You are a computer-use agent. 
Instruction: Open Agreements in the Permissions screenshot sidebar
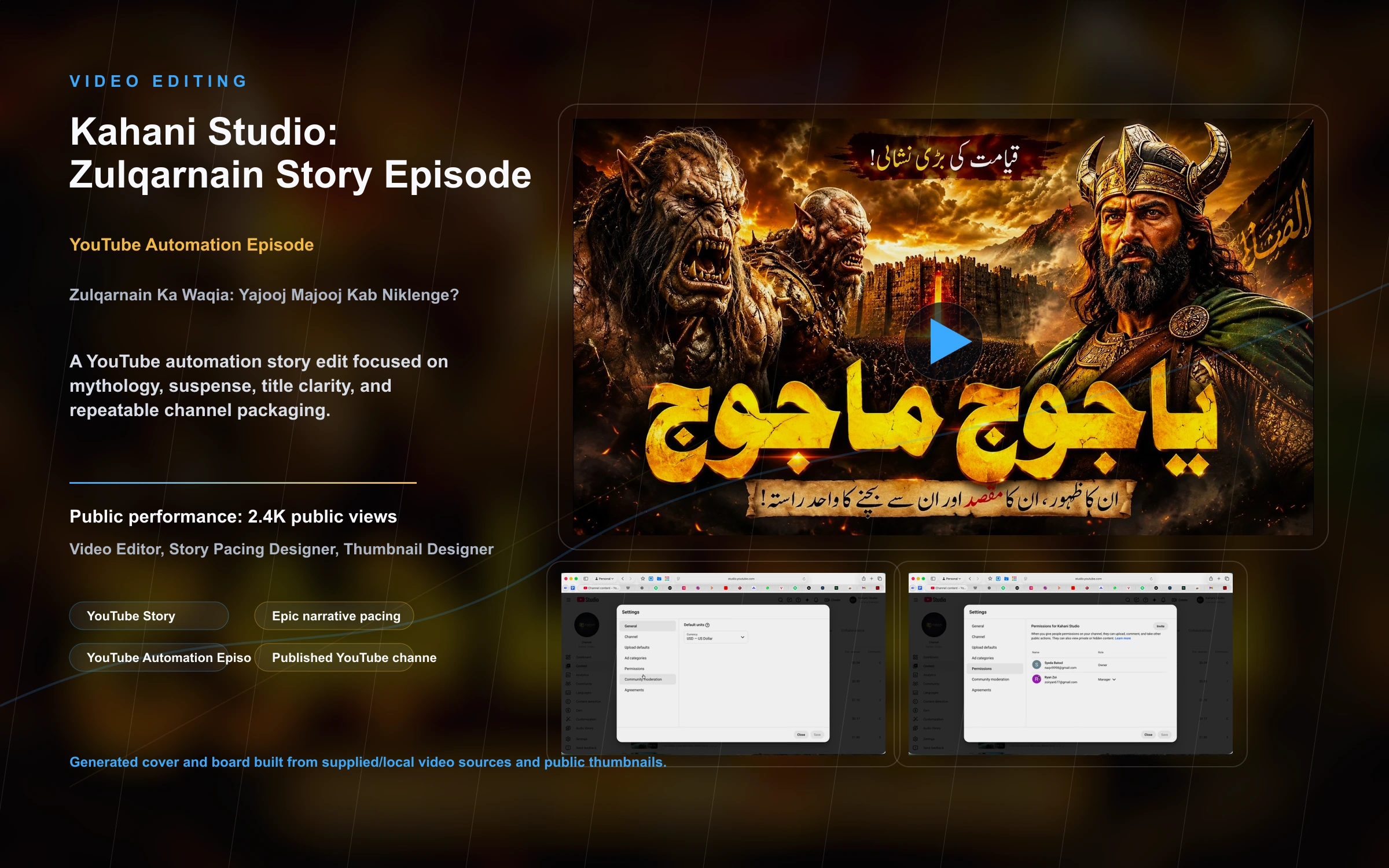tap(995, 690)
